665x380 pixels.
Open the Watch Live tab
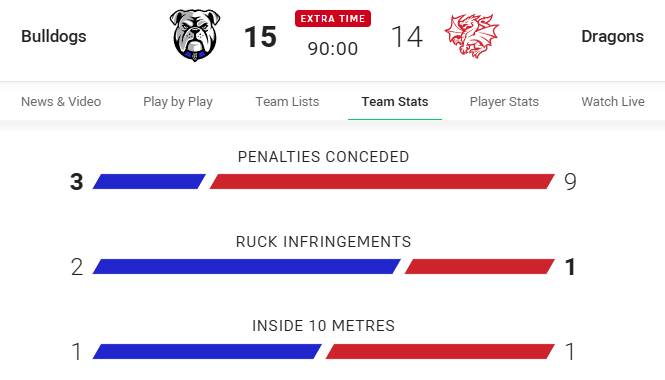(x=613, y=102)
